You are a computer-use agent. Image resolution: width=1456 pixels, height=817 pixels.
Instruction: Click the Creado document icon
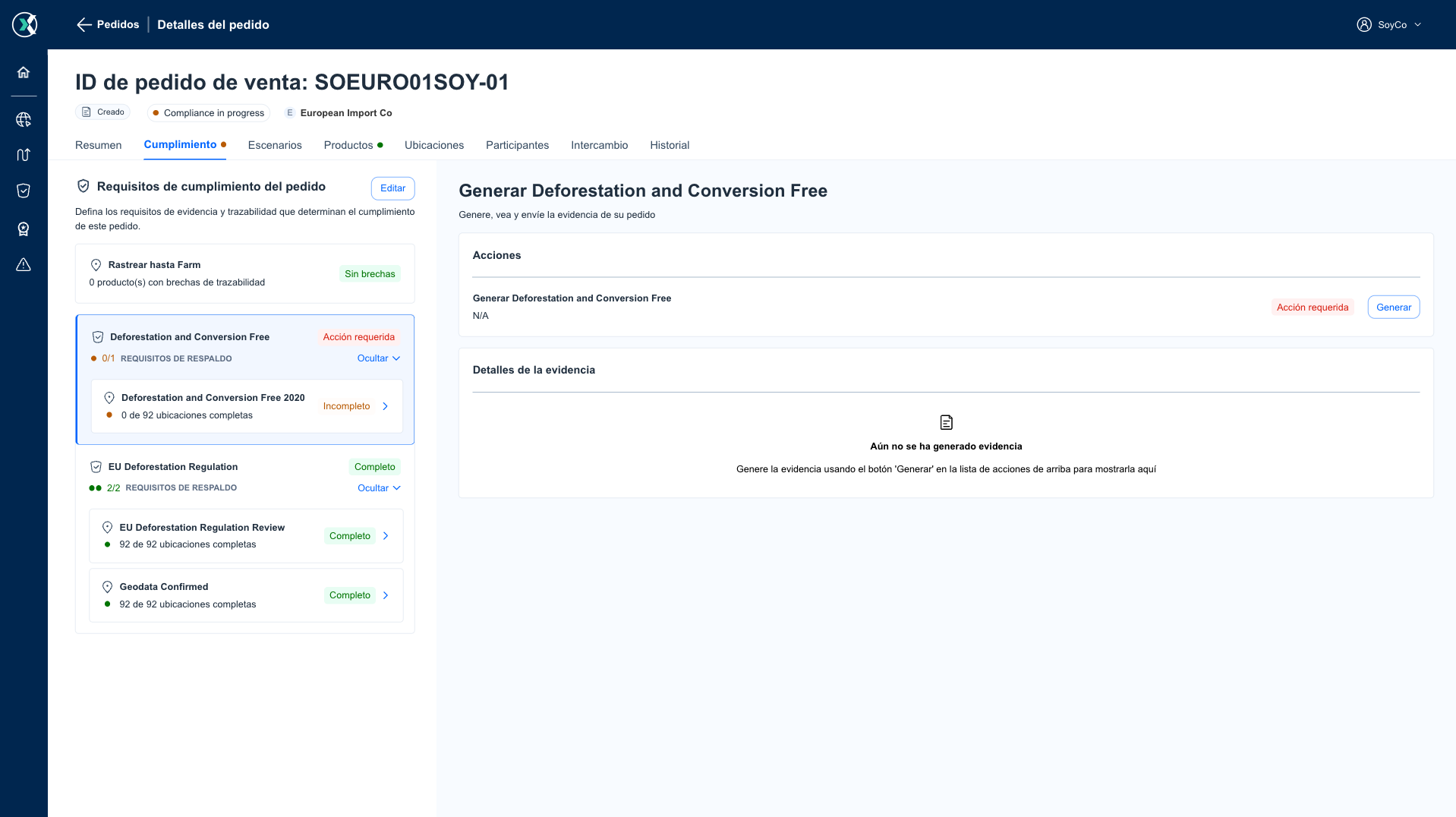(x=87, y=112)
